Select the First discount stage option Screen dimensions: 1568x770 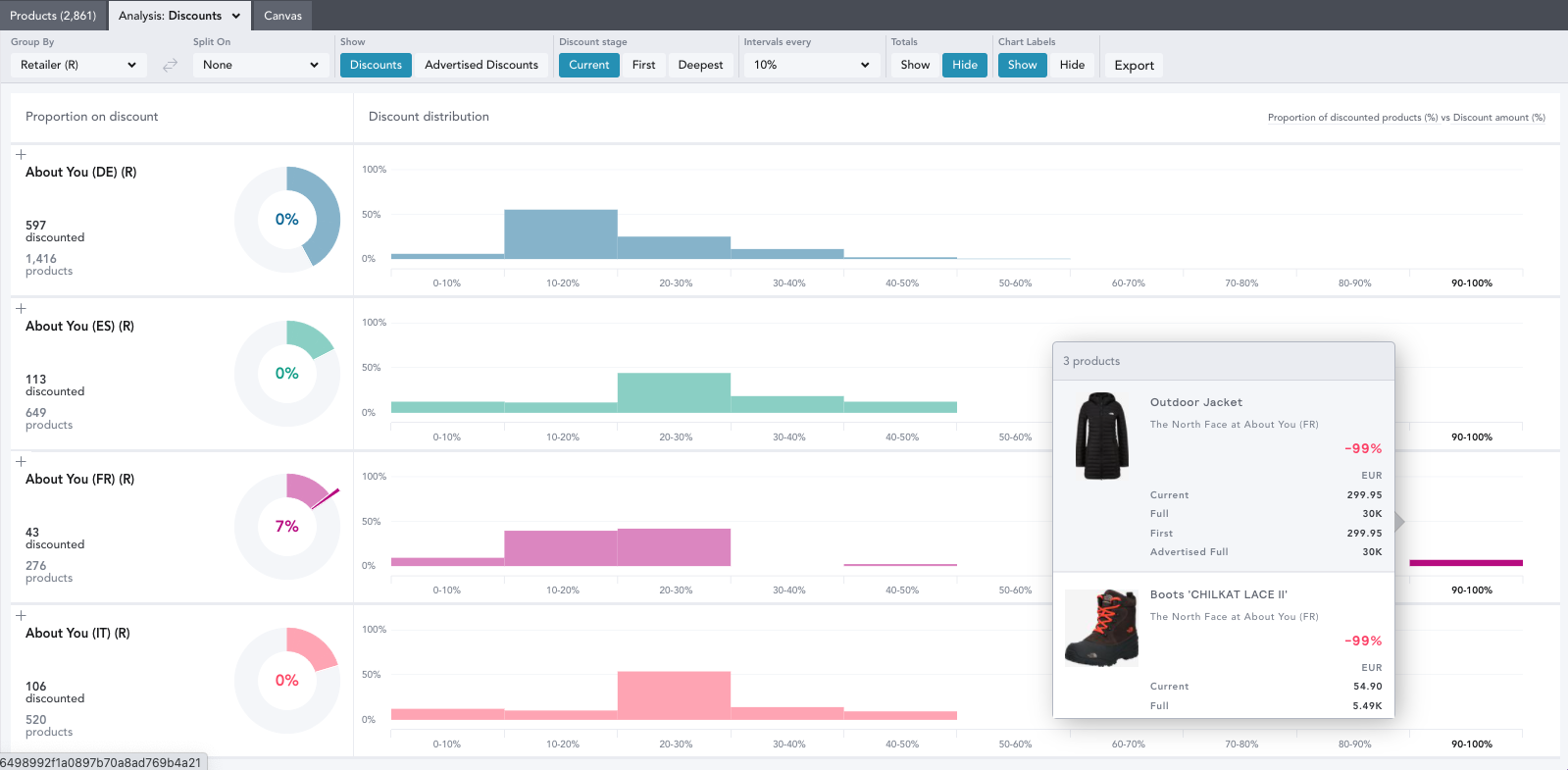coord(643,65)
